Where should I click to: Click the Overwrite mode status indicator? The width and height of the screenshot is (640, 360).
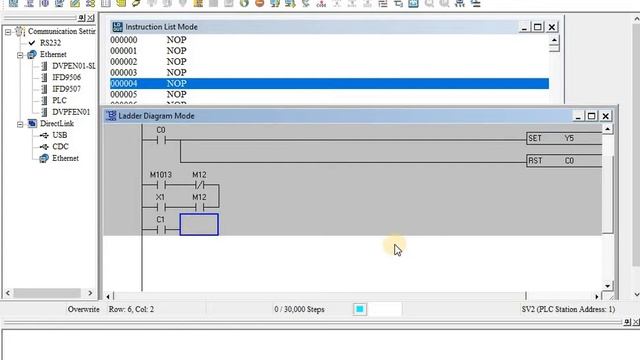point(84,309)
